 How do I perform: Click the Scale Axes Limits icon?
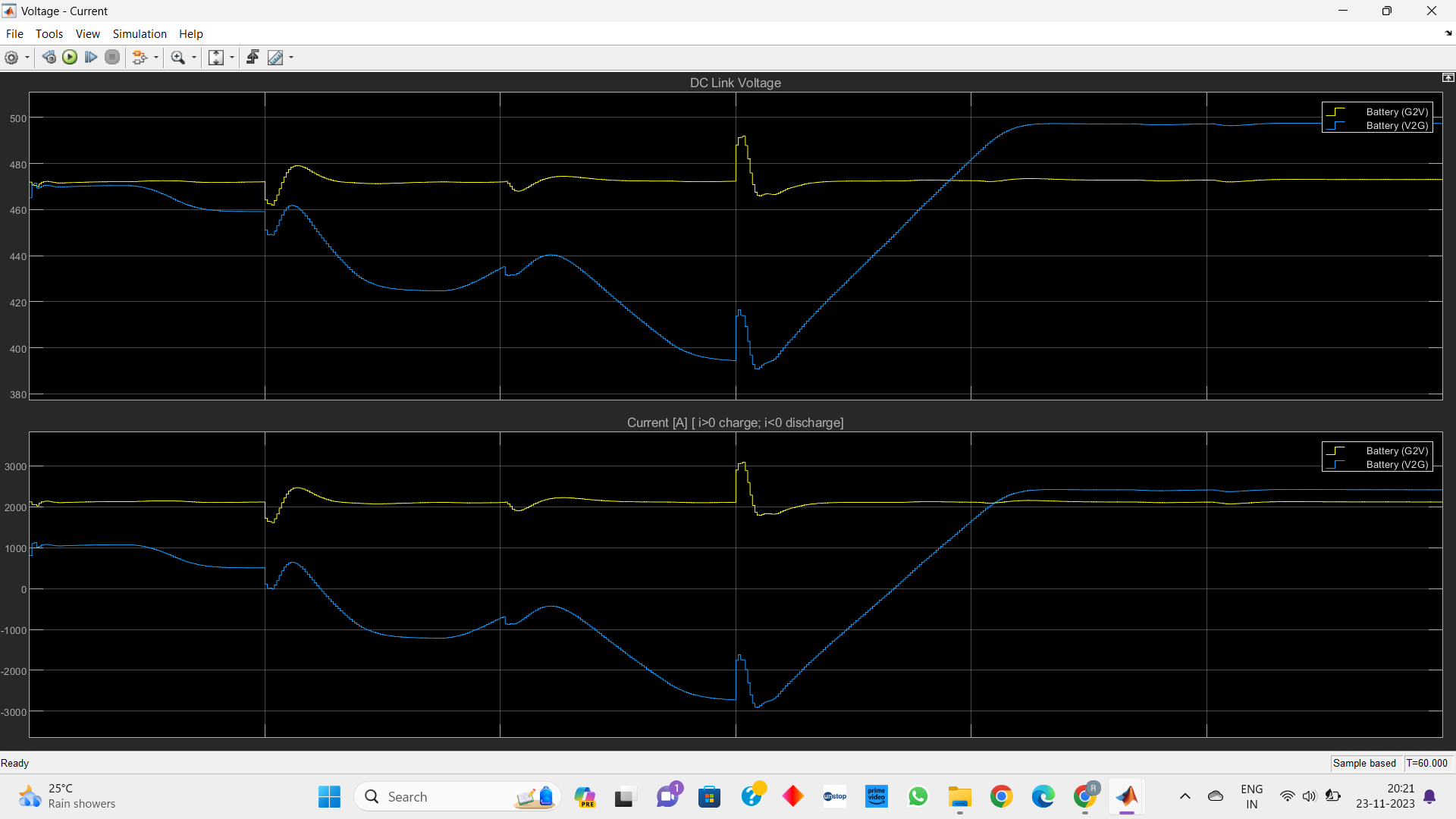pyautogui.click(x=216, y=58)
